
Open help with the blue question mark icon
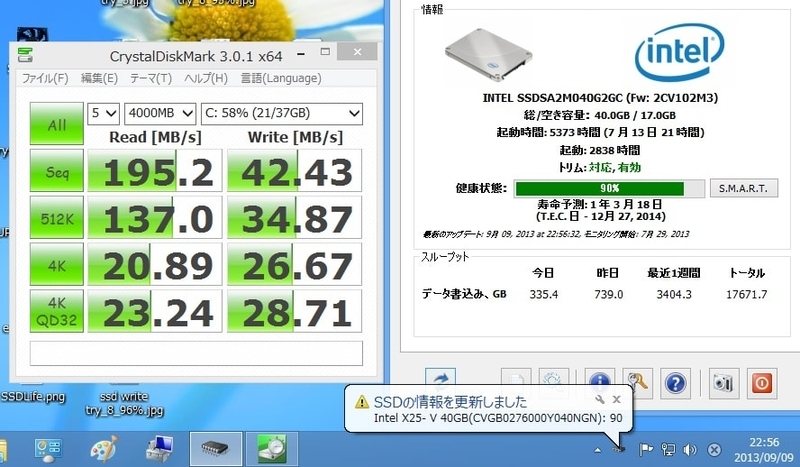(x=676, y=383)
